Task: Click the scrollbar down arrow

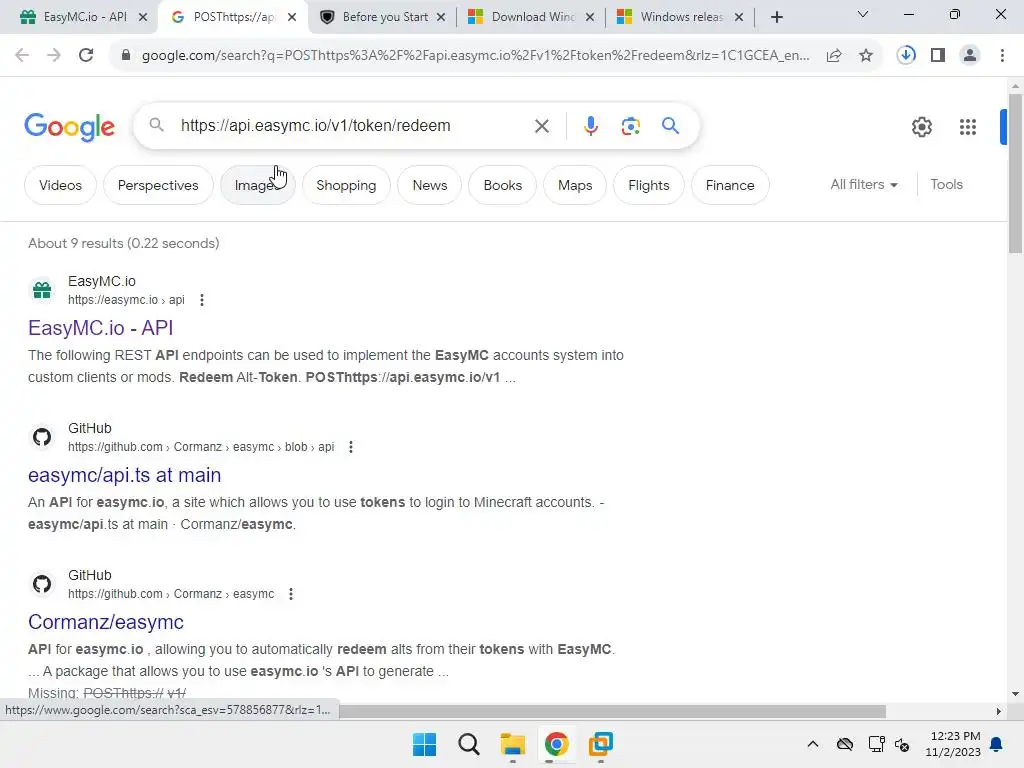Action: [1015, 694]
